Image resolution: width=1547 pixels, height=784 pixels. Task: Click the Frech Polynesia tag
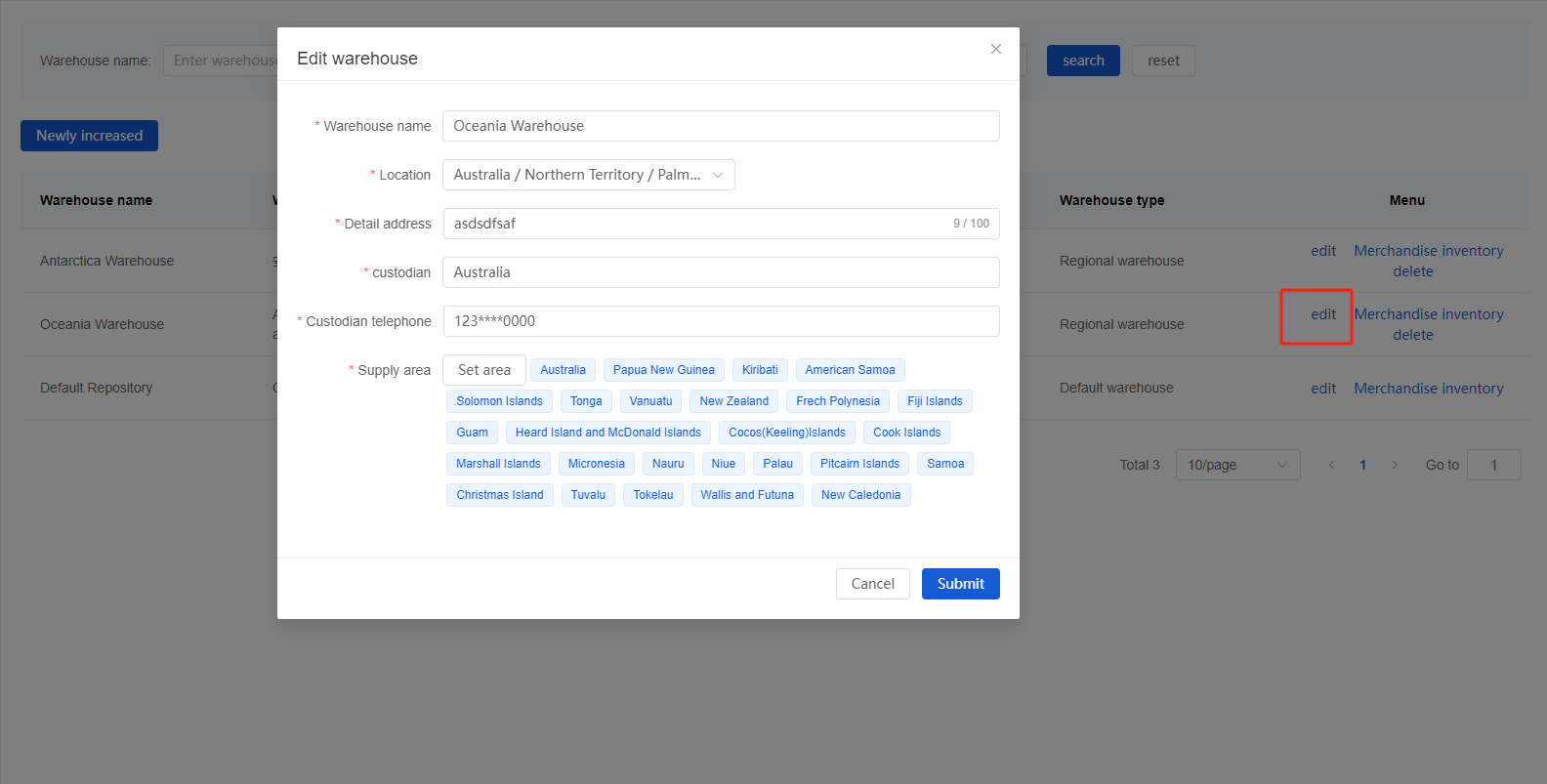[x=838, y=401]
